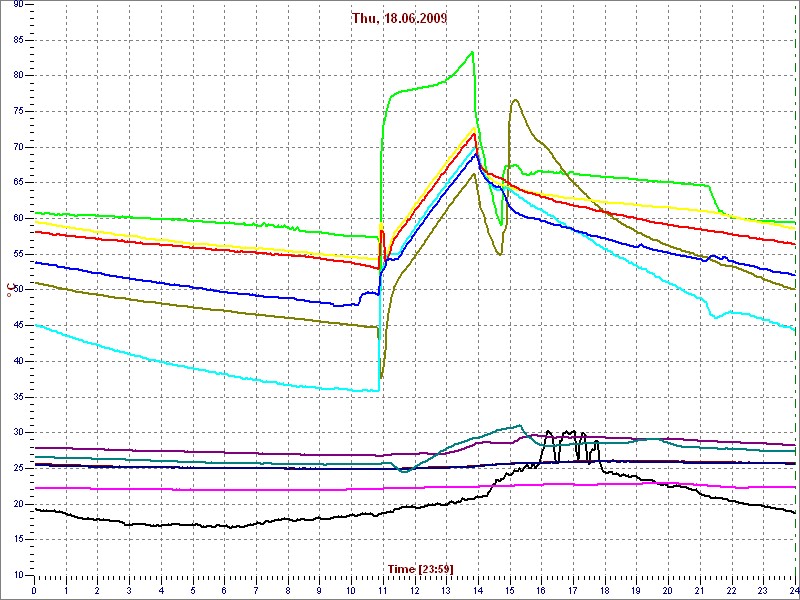800x600 pixels.
Task: Click hour 3 on the time axis
Action: [129, 590]
